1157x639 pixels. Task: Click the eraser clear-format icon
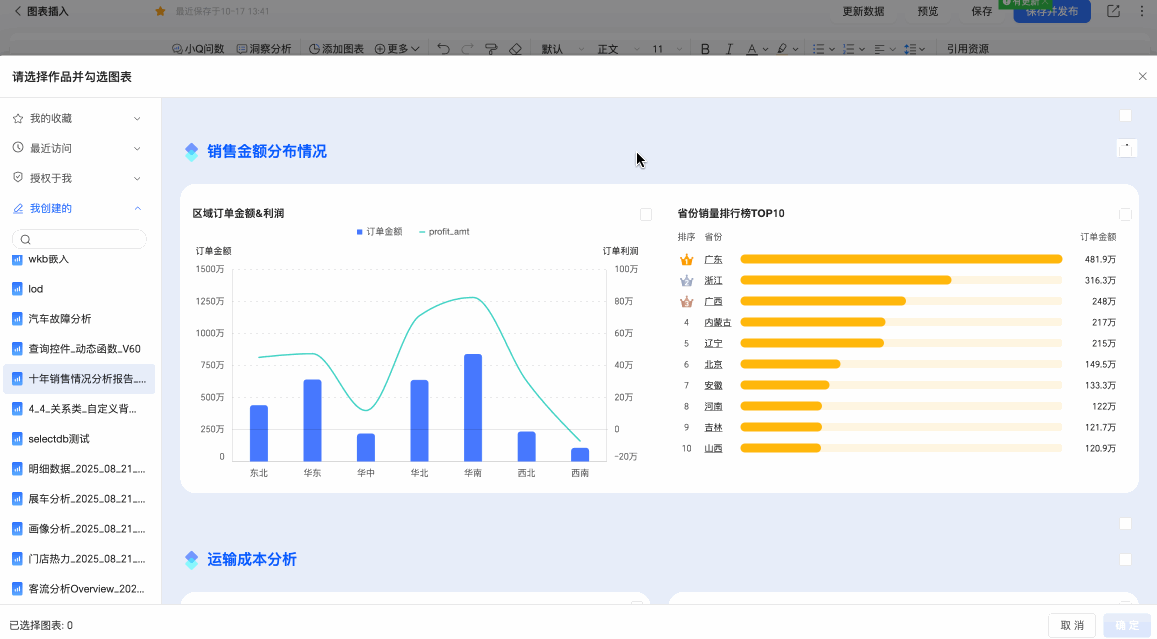pyautogui.click(x=516, y=49)
